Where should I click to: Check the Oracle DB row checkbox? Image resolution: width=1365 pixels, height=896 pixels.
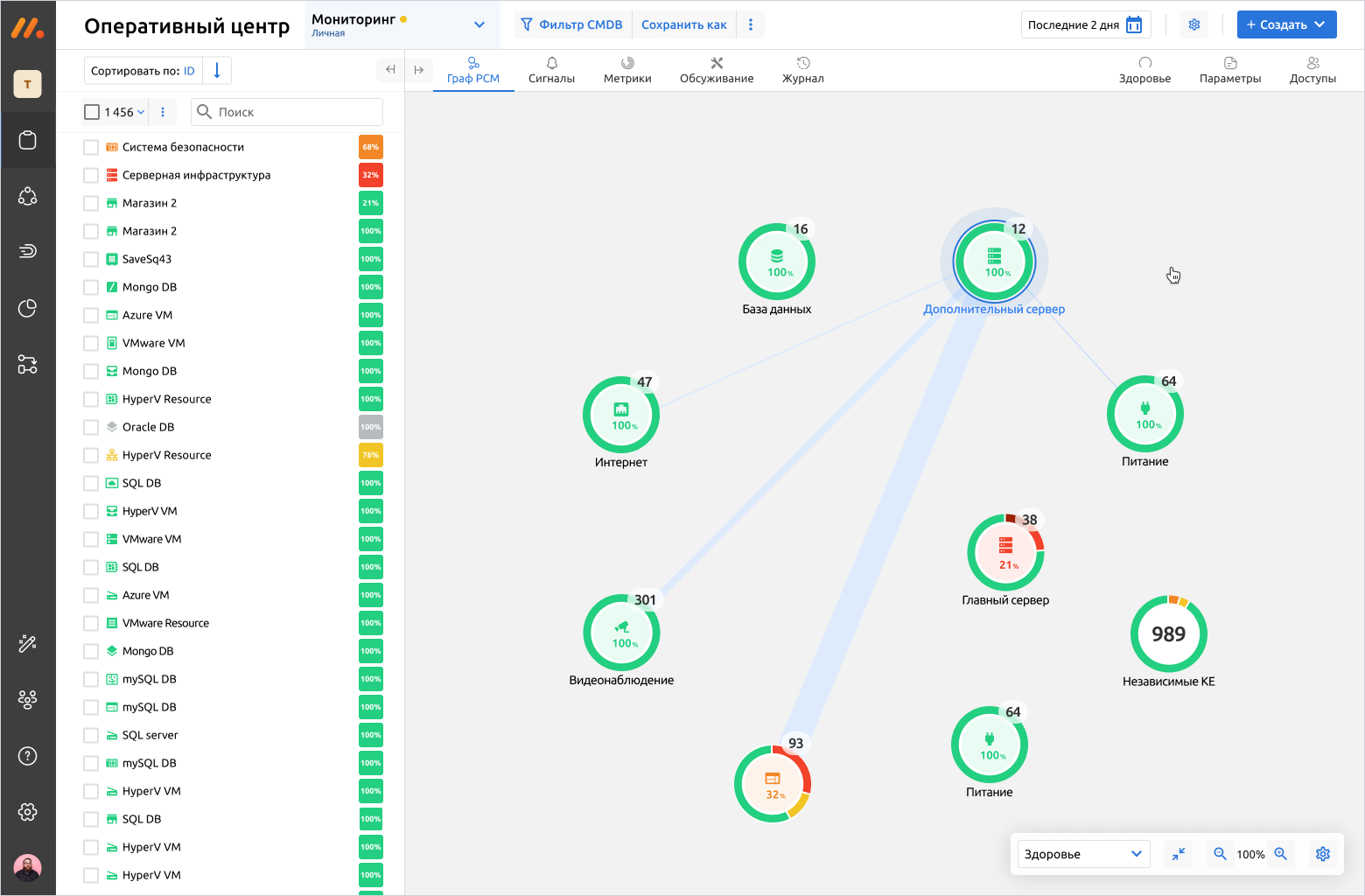point(91,427)
